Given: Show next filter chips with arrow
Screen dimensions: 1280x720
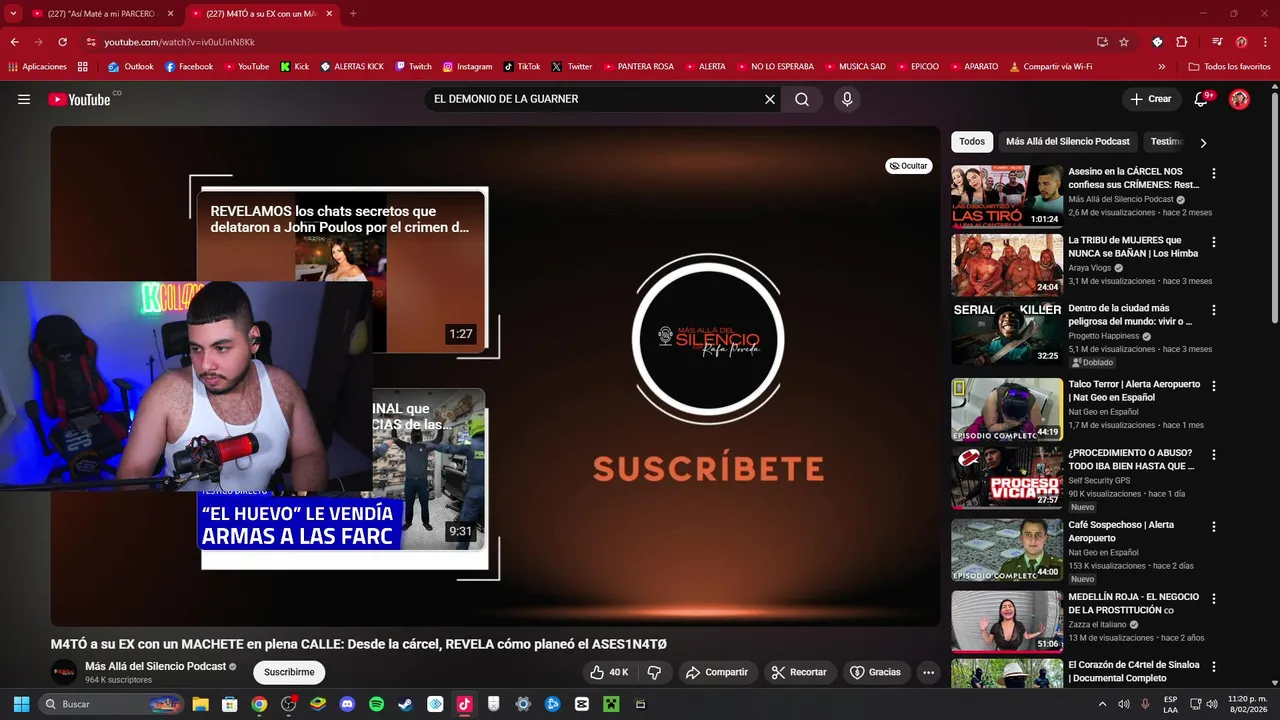Looking at the screenshot, I should (x=1203, y=142).
